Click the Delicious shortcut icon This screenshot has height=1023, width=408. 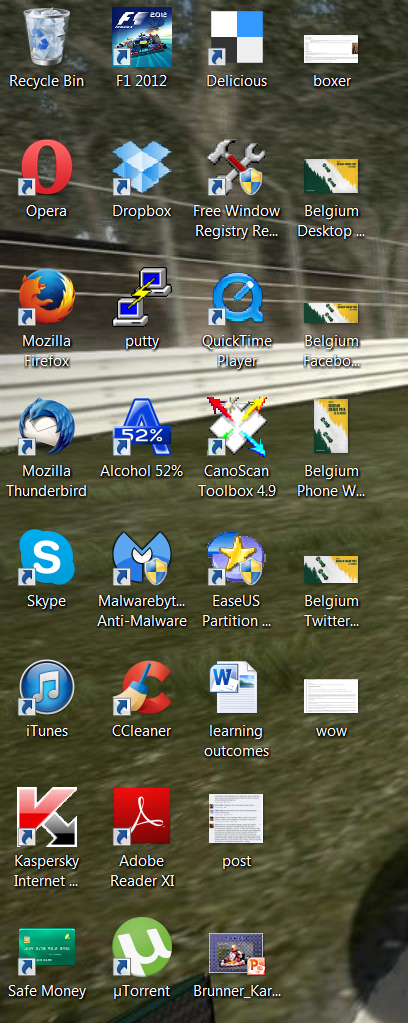click(236, 38)
